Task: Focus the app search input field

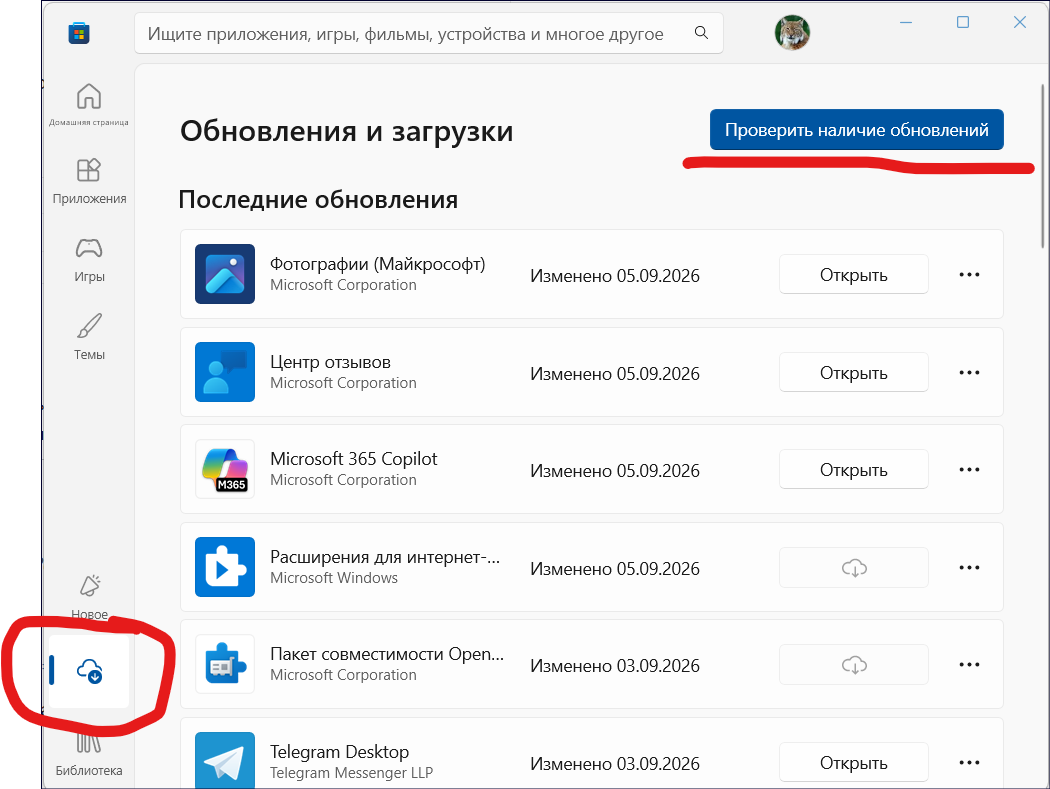Action: coord(429,33)
